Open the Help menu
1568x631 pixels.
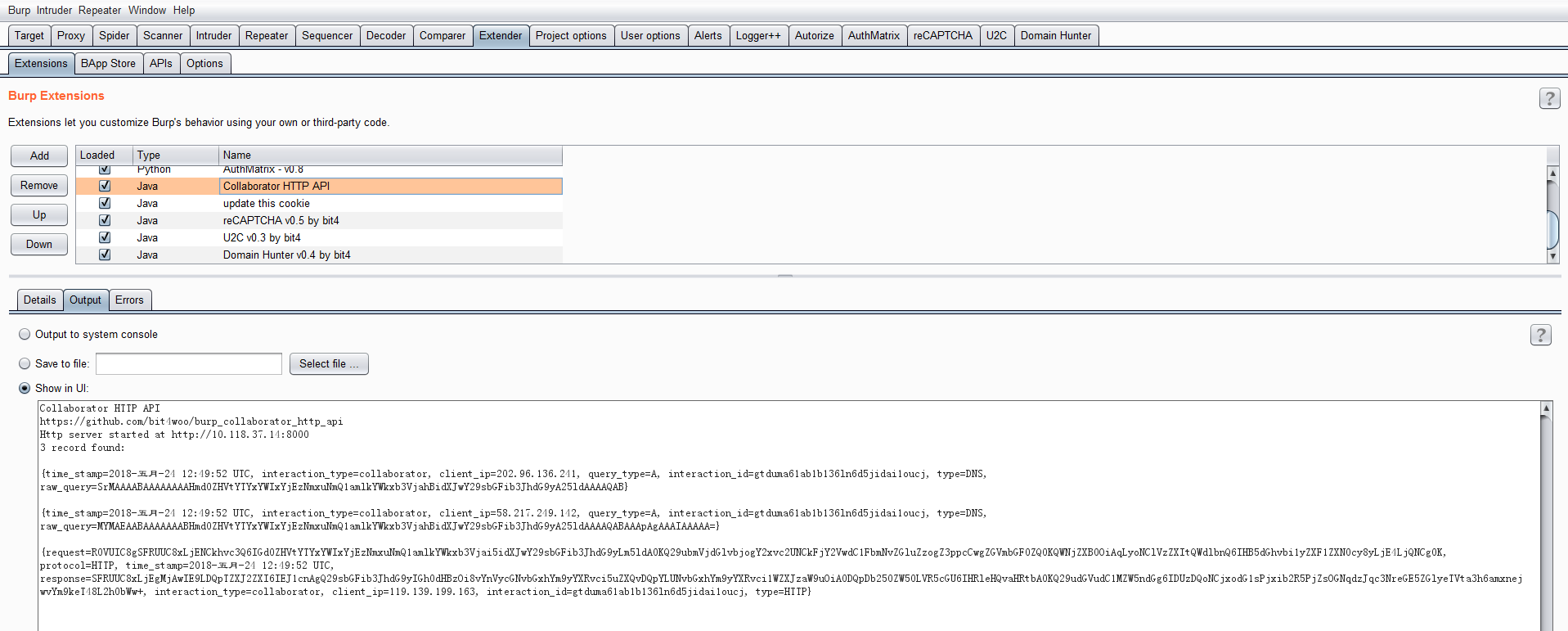click(x=184, y=10)
